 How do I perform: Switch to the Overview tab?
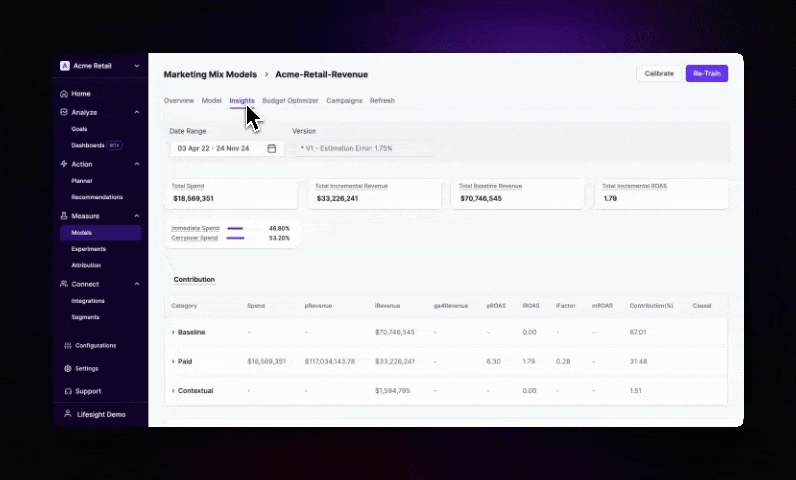pyautogui.click(x=179, y=100)
